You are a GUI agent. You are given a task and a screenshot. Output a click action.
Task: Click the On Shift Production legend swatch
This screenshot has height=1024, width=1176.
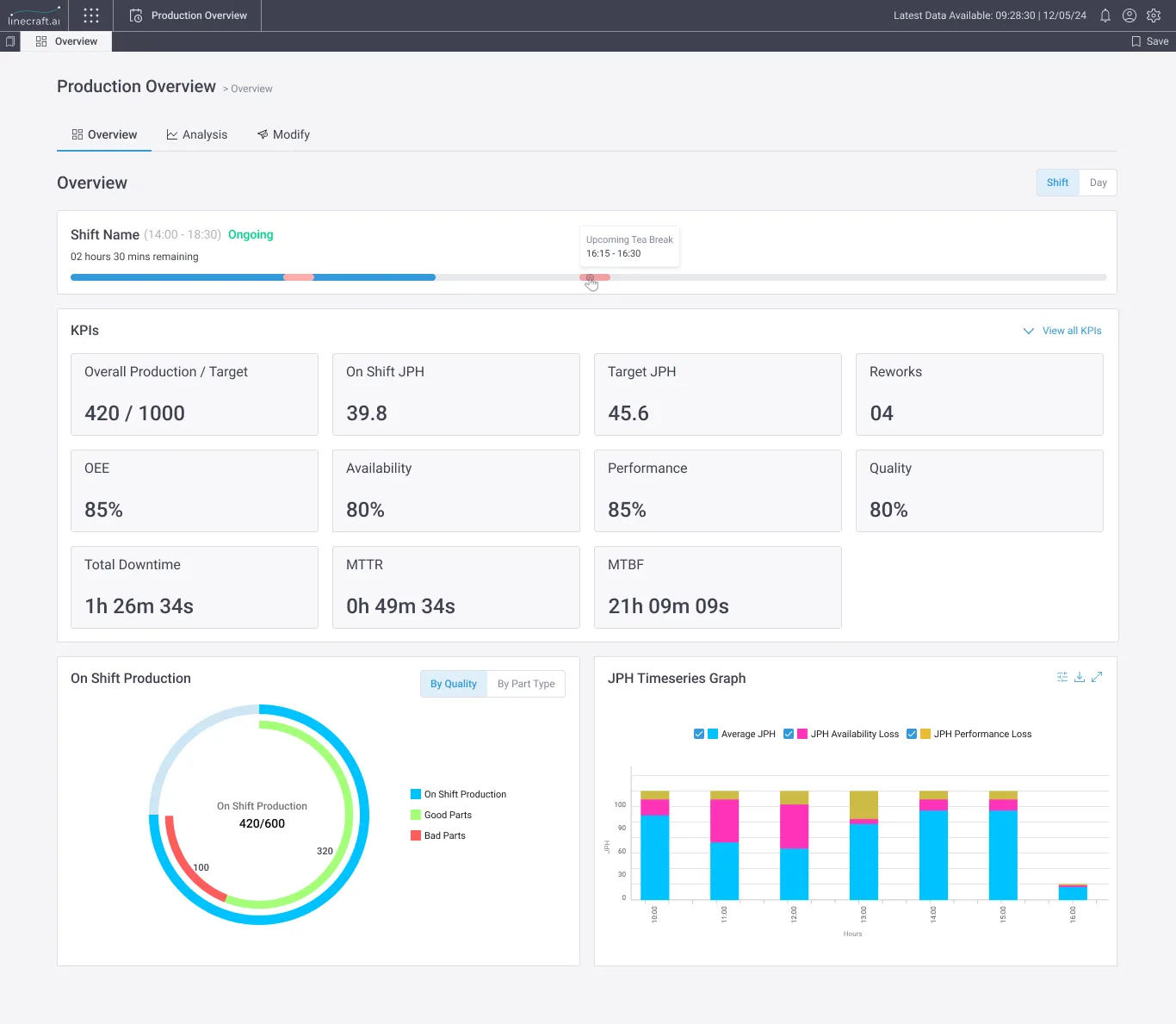coord(416,794)
